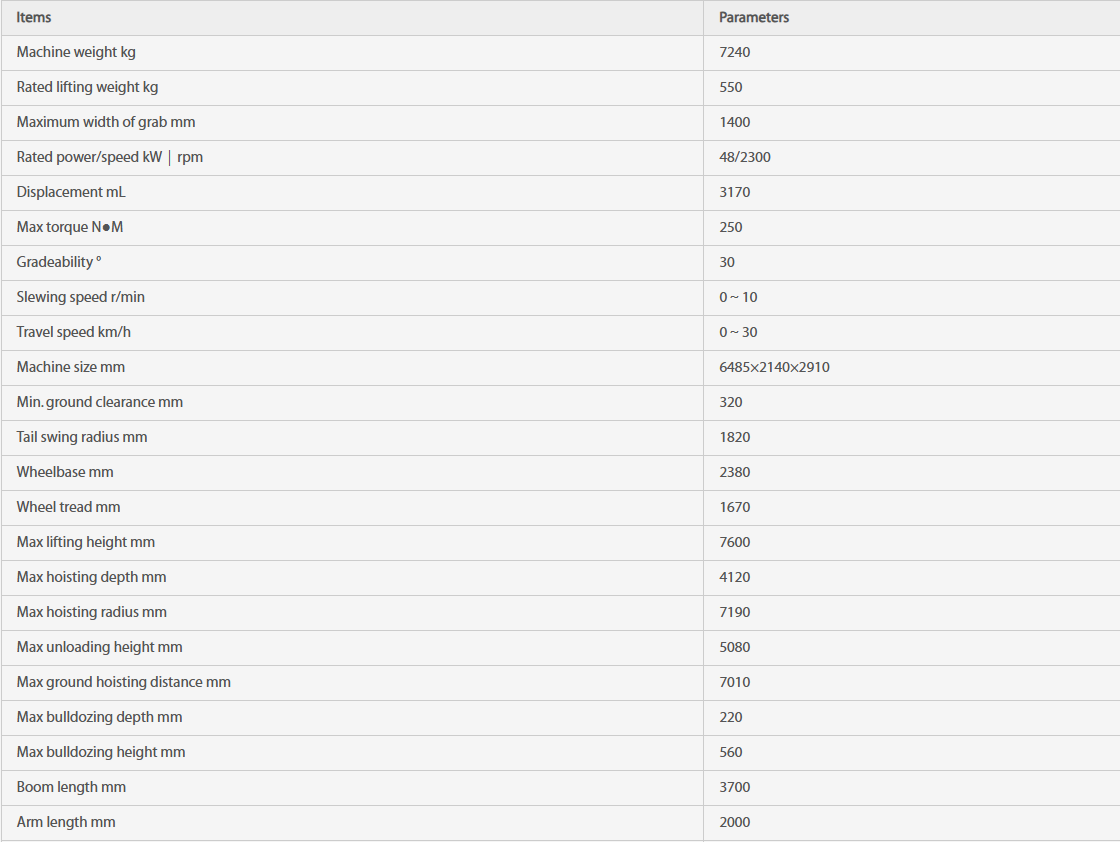Click Tail swing radius value 1820
Image resolution: width=1120 pixels, height=842 pixels.
[x=734, y=437]
